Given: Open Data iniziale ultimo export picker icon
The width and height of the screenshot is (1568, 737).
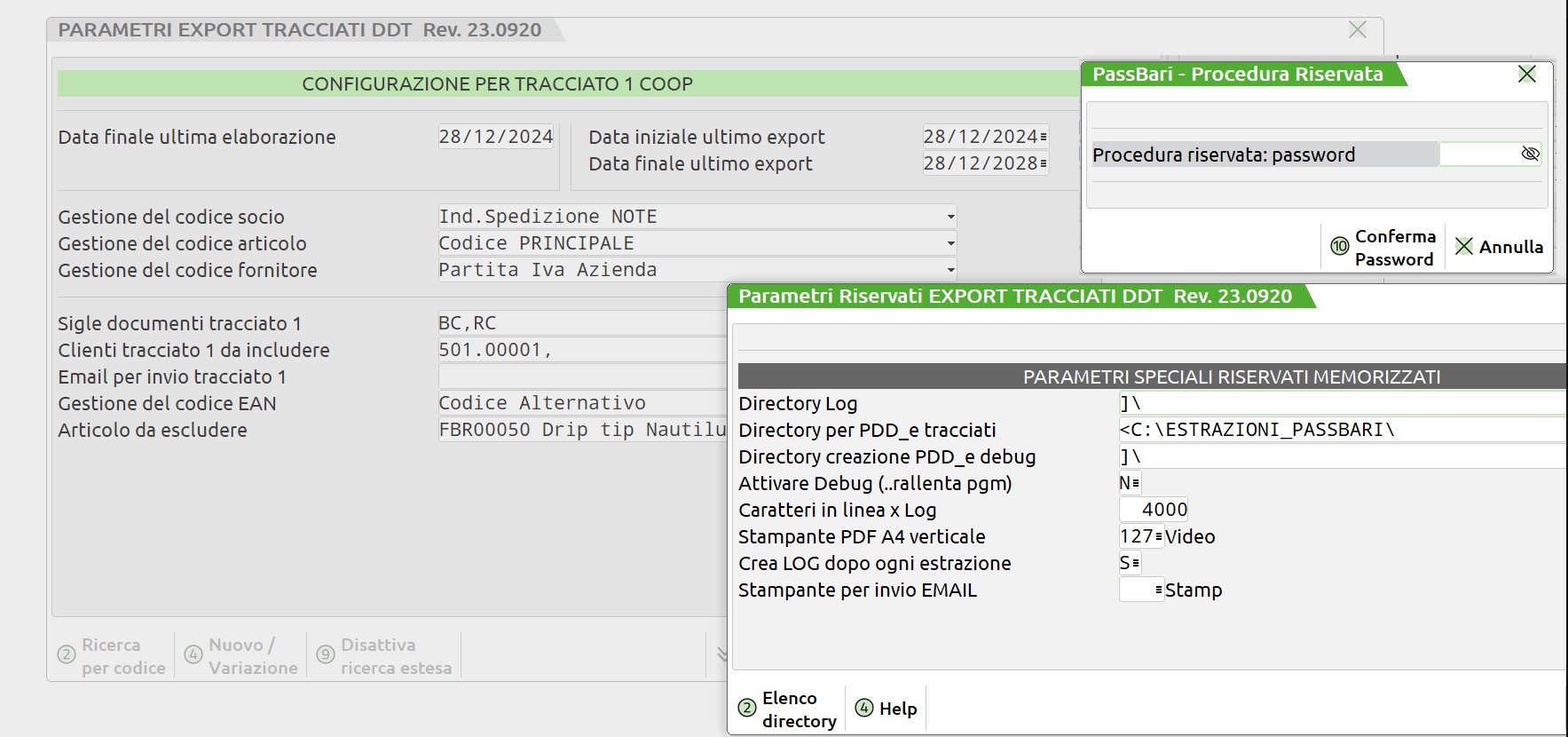Looking at the screenshot, I should [x=1044, y=137].
